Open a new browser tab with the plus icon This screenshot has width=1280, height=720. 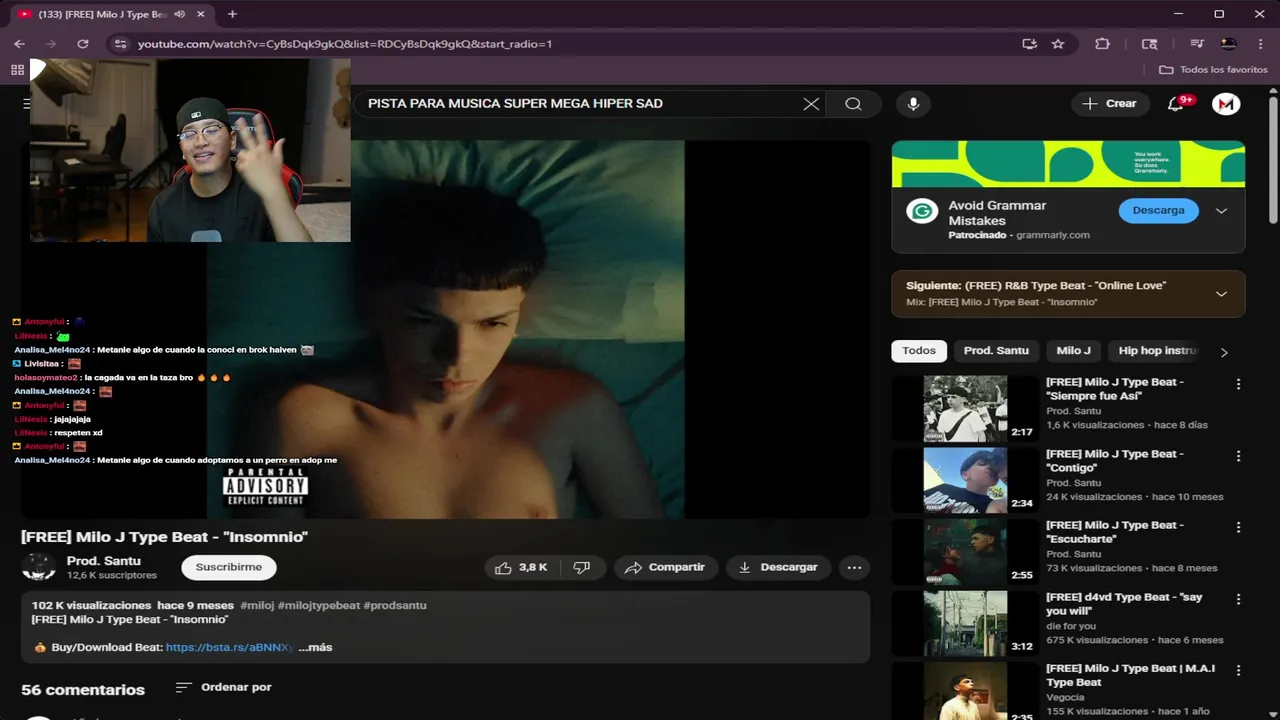coord(232,14)
